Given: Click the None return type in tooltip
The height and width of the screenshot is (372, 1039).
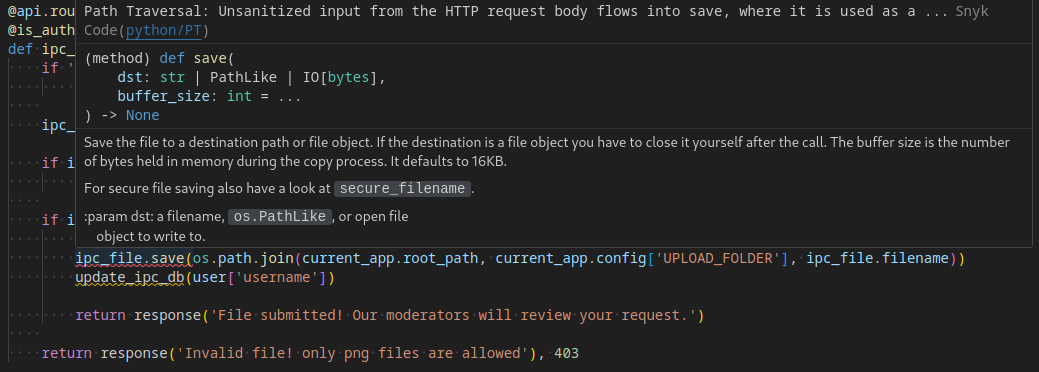Looking at the screenshot, I should pos(142,115).
